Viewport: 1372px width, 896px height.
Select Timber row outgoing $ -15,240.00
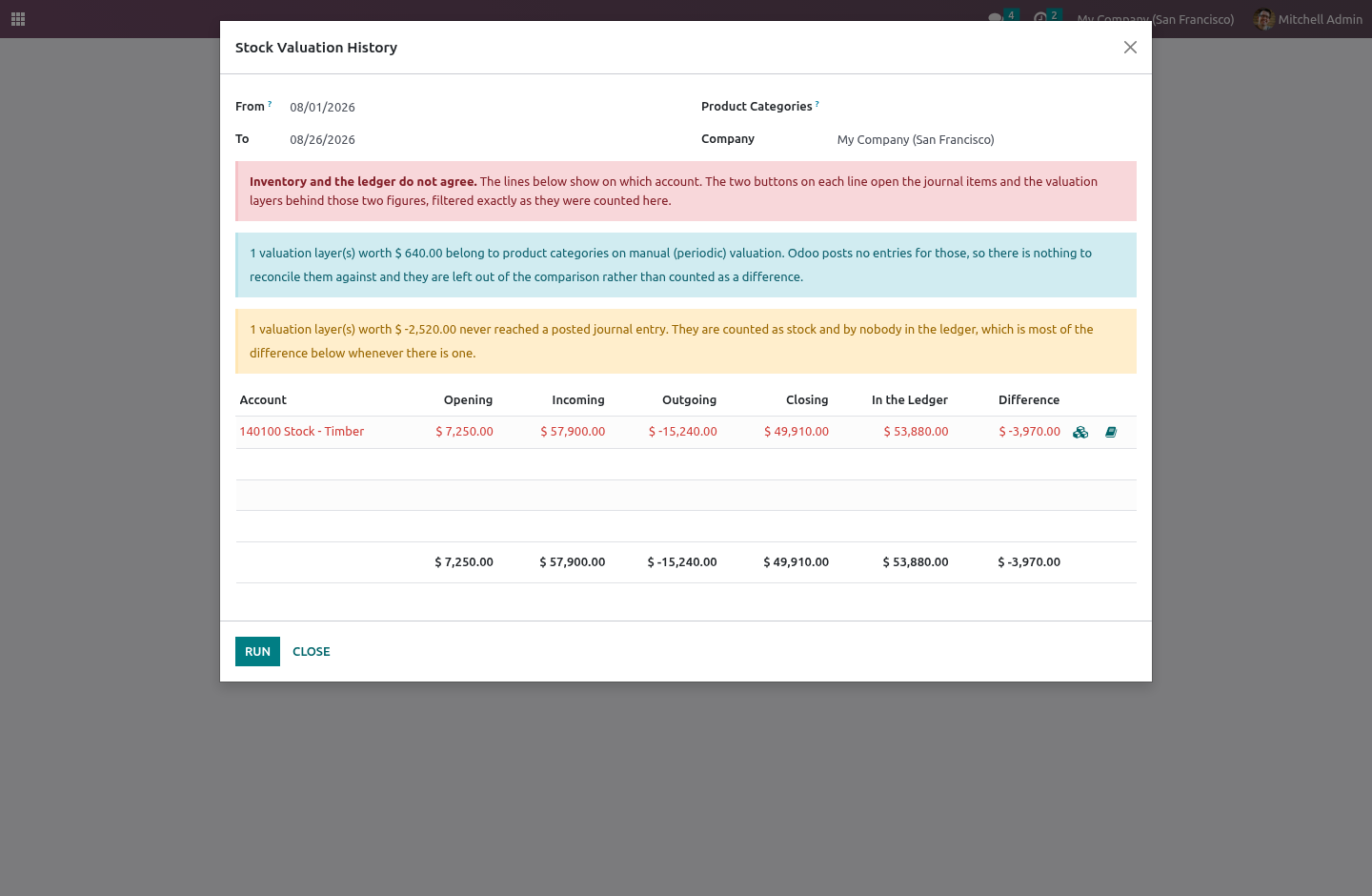pyautogui.click(x=682, y=432)
